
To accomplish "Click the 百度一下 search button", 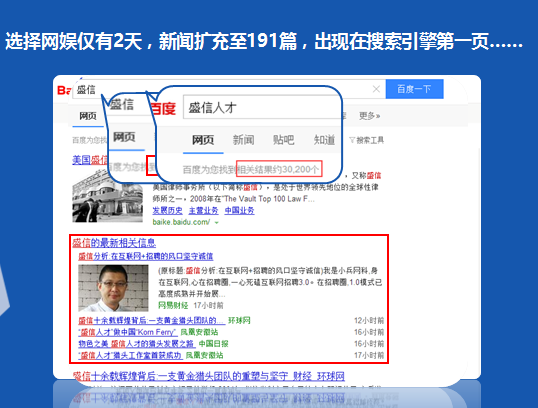I will (x=414, y=89).
